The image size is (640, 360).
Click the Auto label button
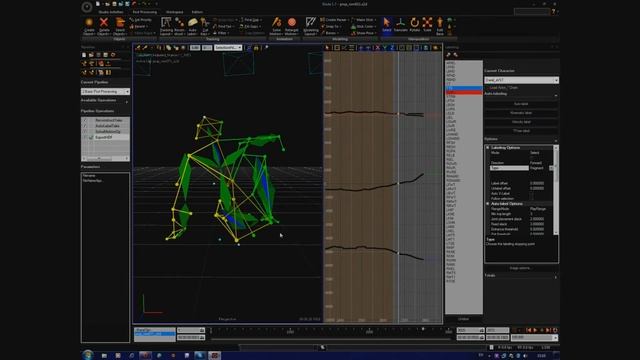click(521, 104)
